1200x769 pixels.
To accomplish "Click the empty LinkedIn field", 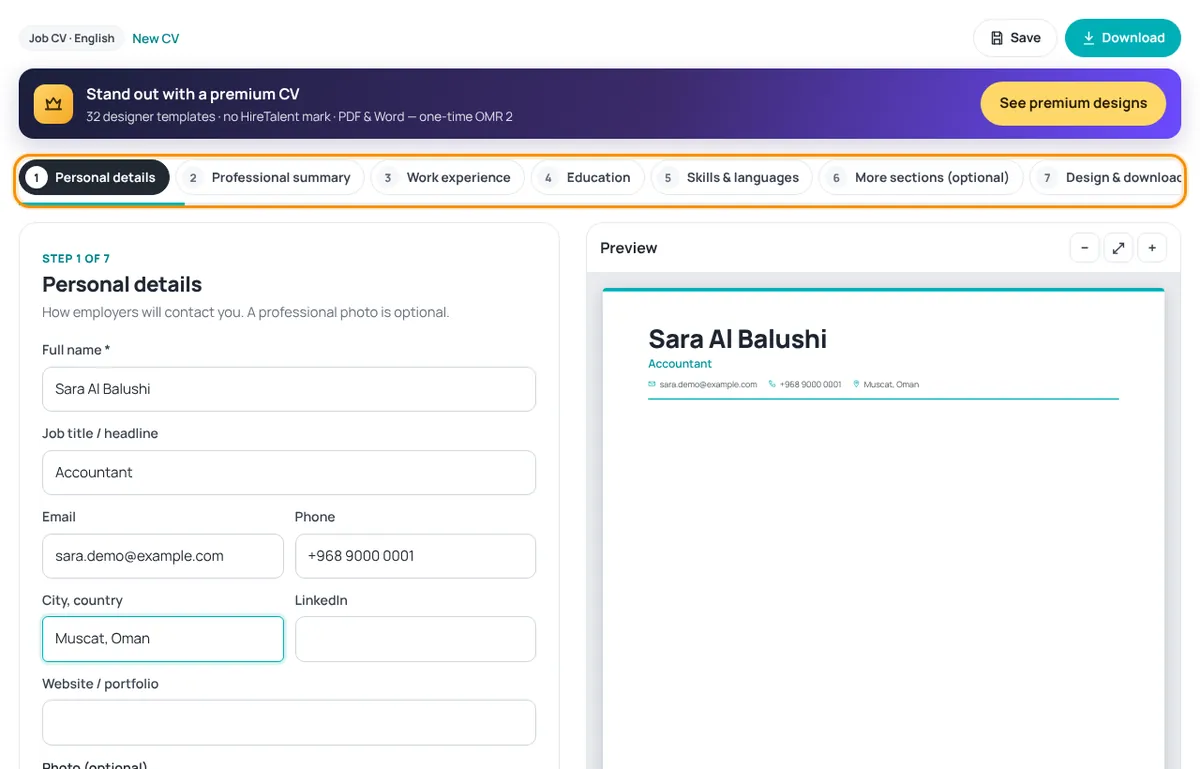I will [415, 639].
